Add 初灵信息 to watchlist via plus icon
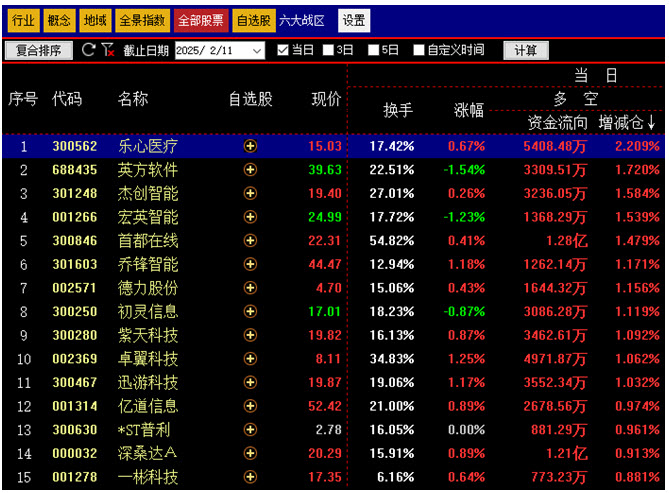Image resolution: width=669 pixels, height=493 pixels. pos(250,312)
